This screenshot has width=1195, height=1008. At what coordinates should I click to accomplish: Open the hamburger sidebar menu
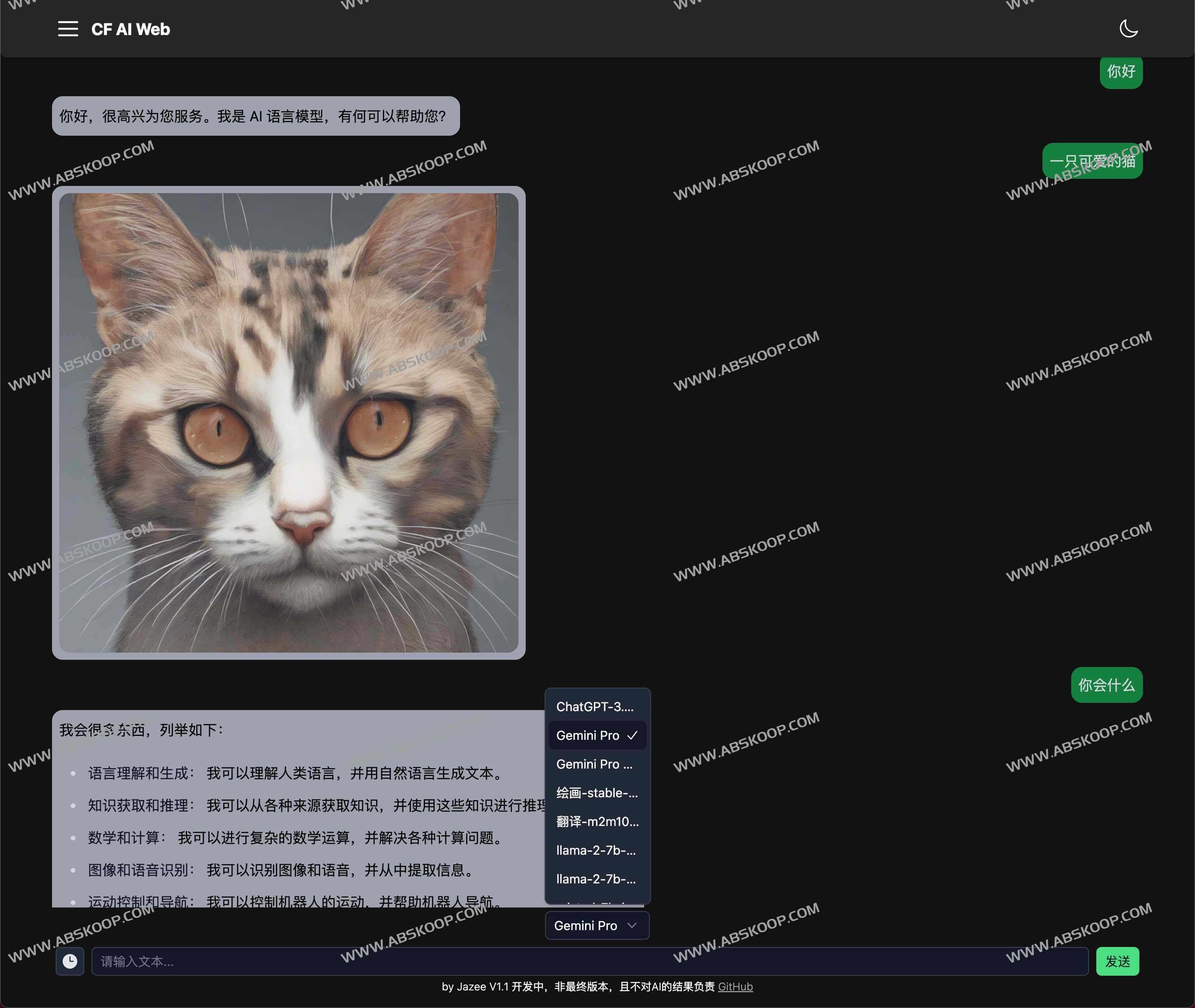[x=69, y=29]
